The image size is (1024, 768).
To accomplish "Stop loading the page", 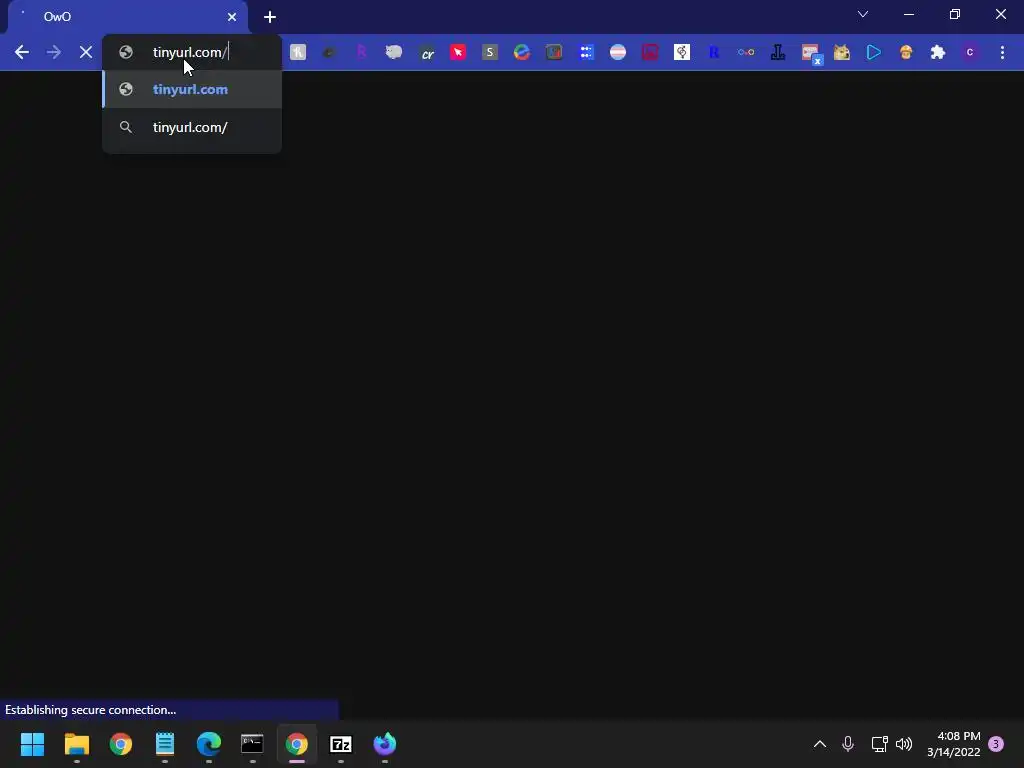I will pyautogui.click(x=86, y=52).
